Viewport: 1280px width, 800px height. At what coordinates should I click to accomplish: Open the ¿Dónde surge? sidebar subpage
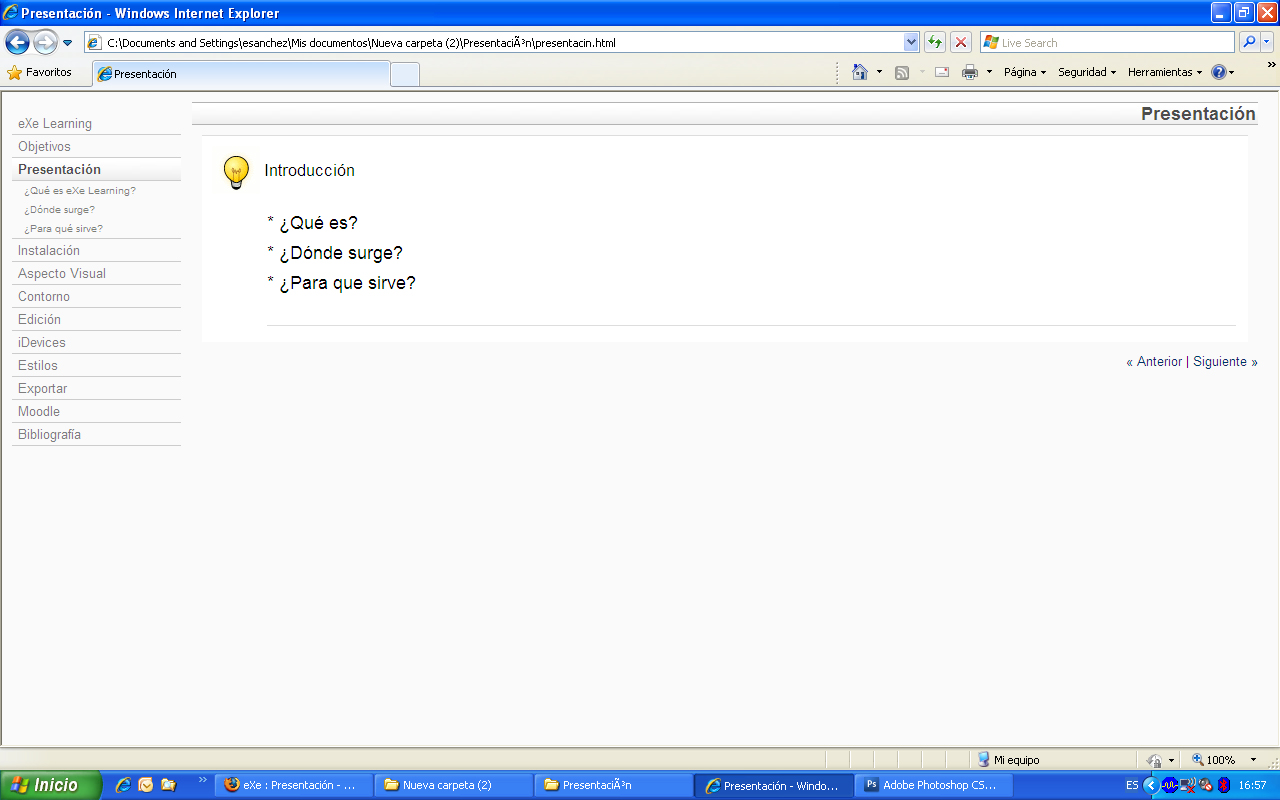click(59, 210)
